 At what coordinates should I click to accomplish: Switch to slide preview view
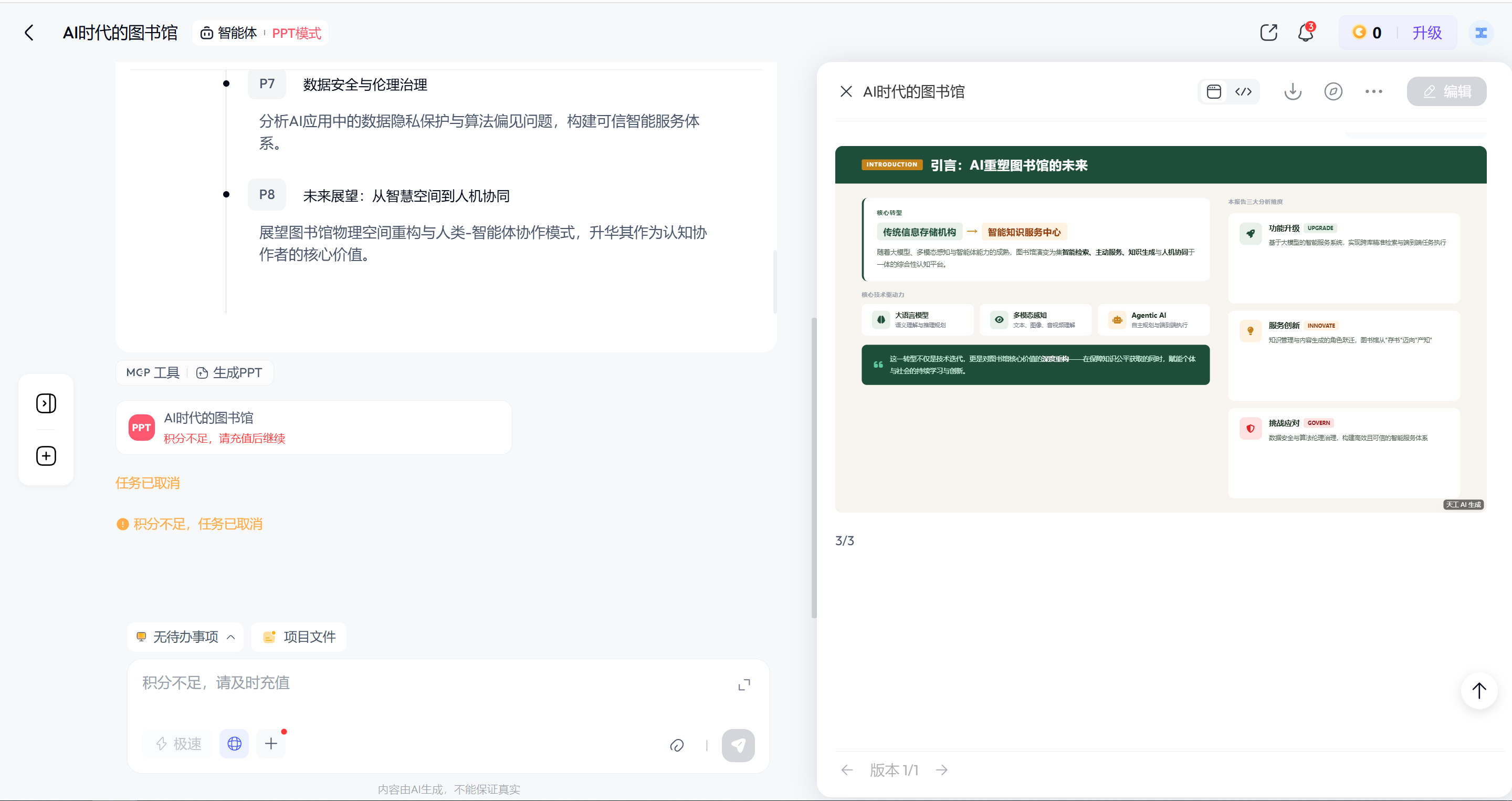(1214, 91)
